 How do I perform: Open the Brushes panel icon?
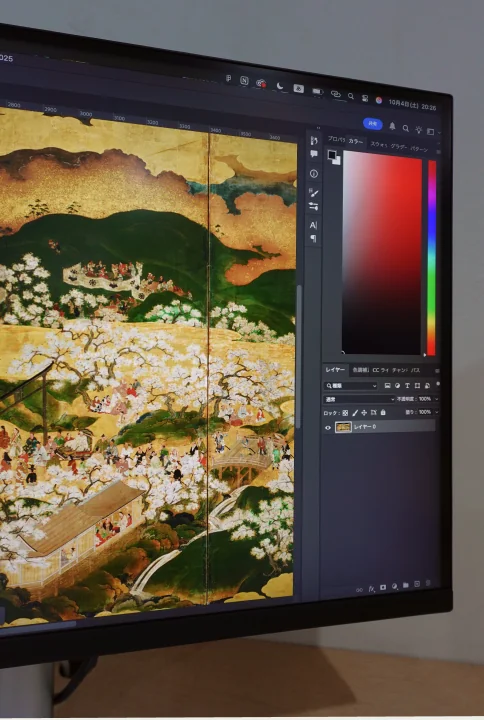click(314, 192)
